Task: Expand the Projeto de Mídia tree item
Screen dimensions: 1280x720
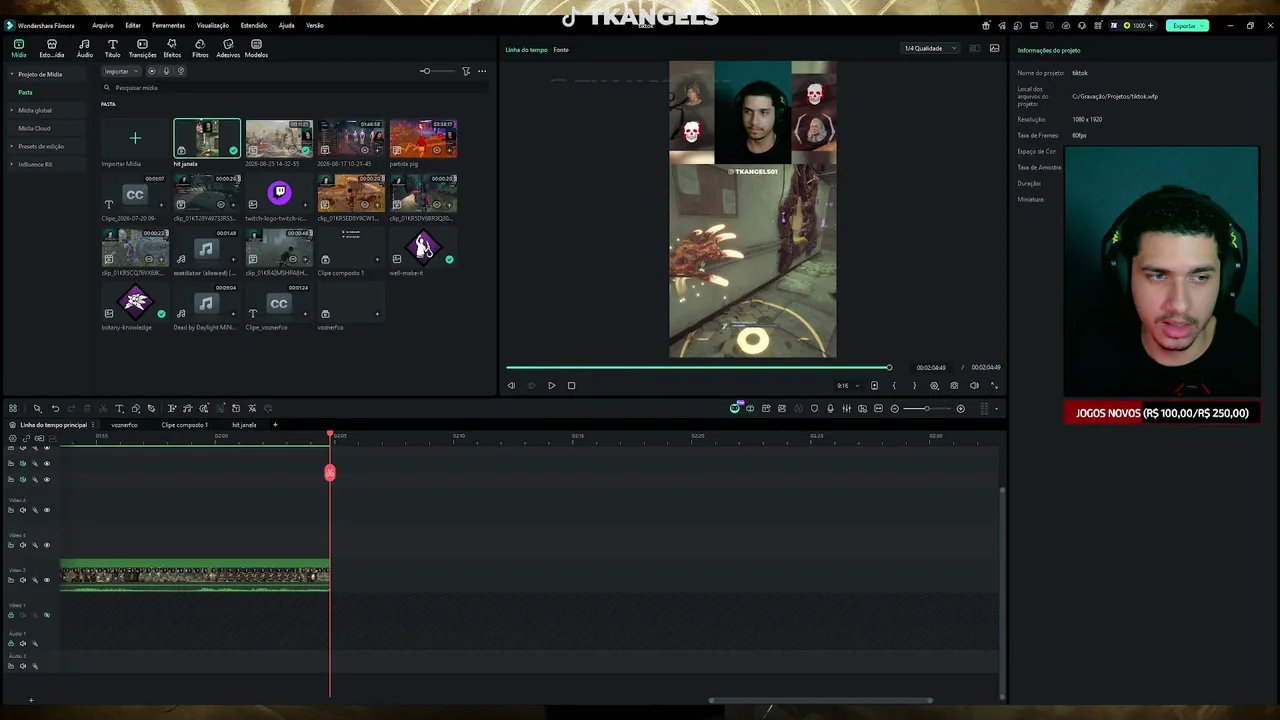Action: pos(12,74)
